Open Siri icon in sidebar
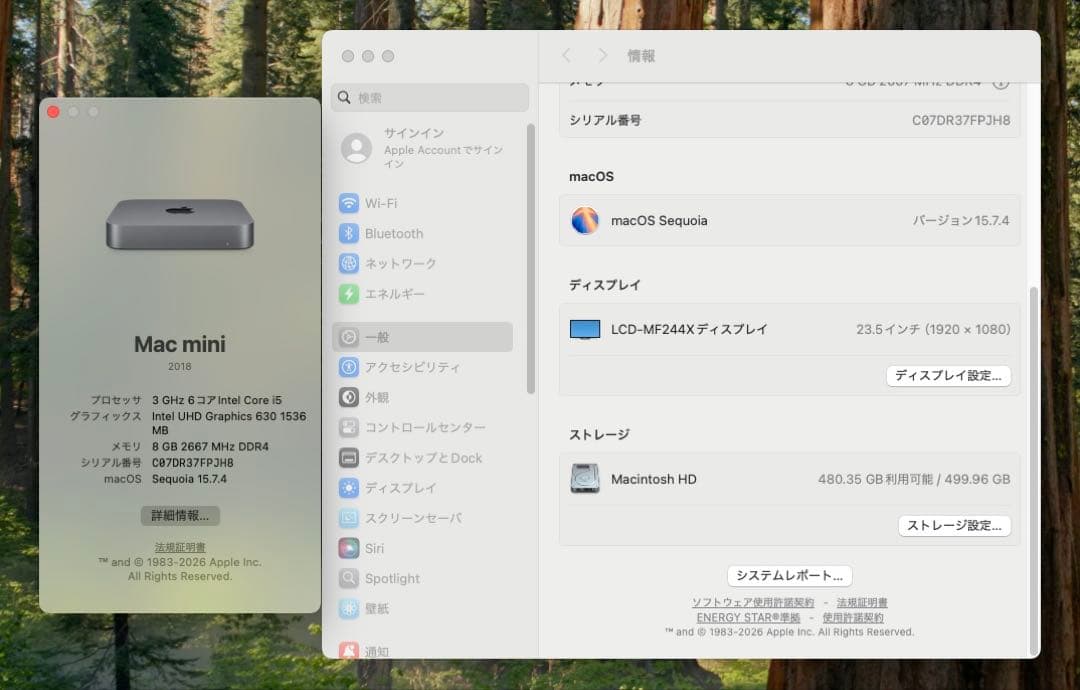The width and height of the screenshot is (1080, 690). tap(349, 548)
